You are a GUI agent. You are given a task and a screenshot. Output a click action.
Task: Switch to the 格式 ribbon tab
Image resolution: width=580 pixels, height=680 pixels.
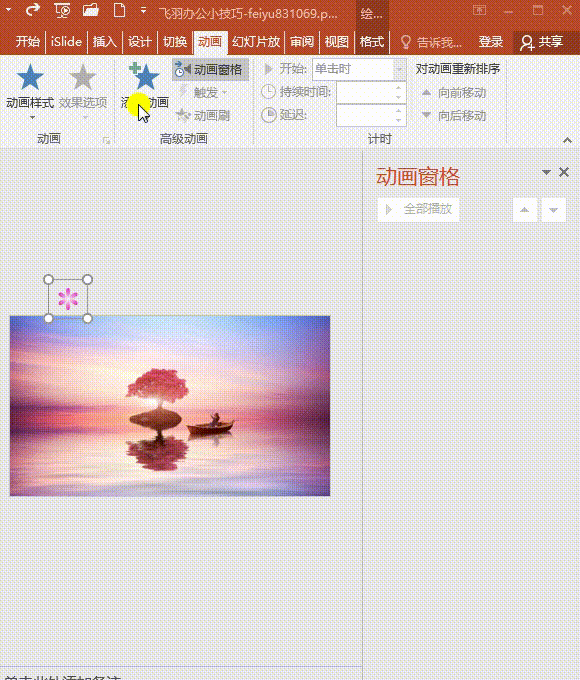(x=372, y=42)
